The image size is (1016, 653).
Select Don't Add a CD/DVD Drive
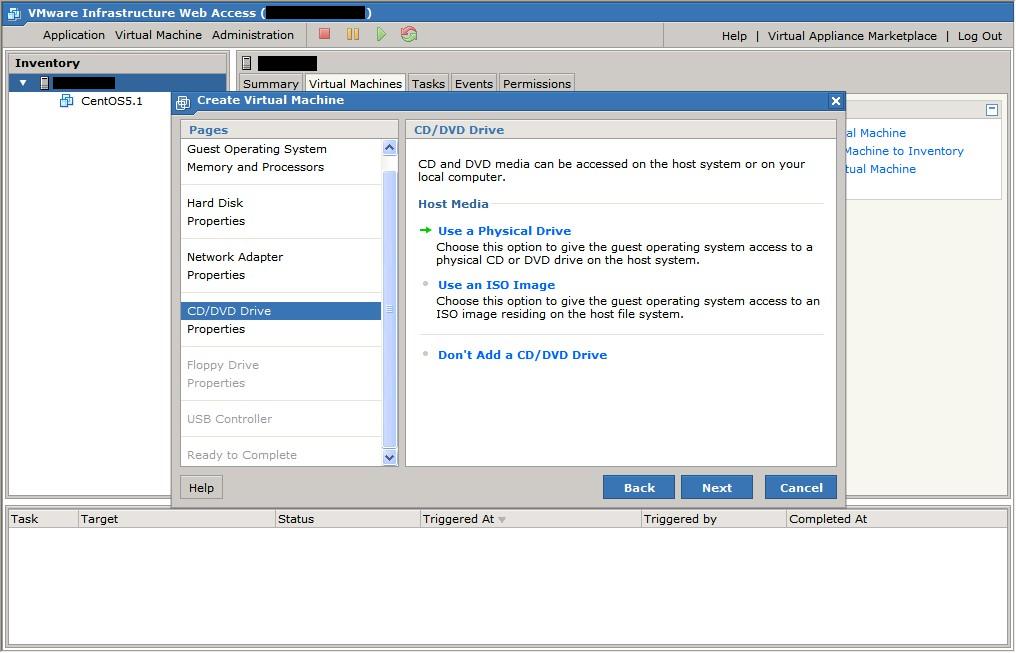(522, 355)
